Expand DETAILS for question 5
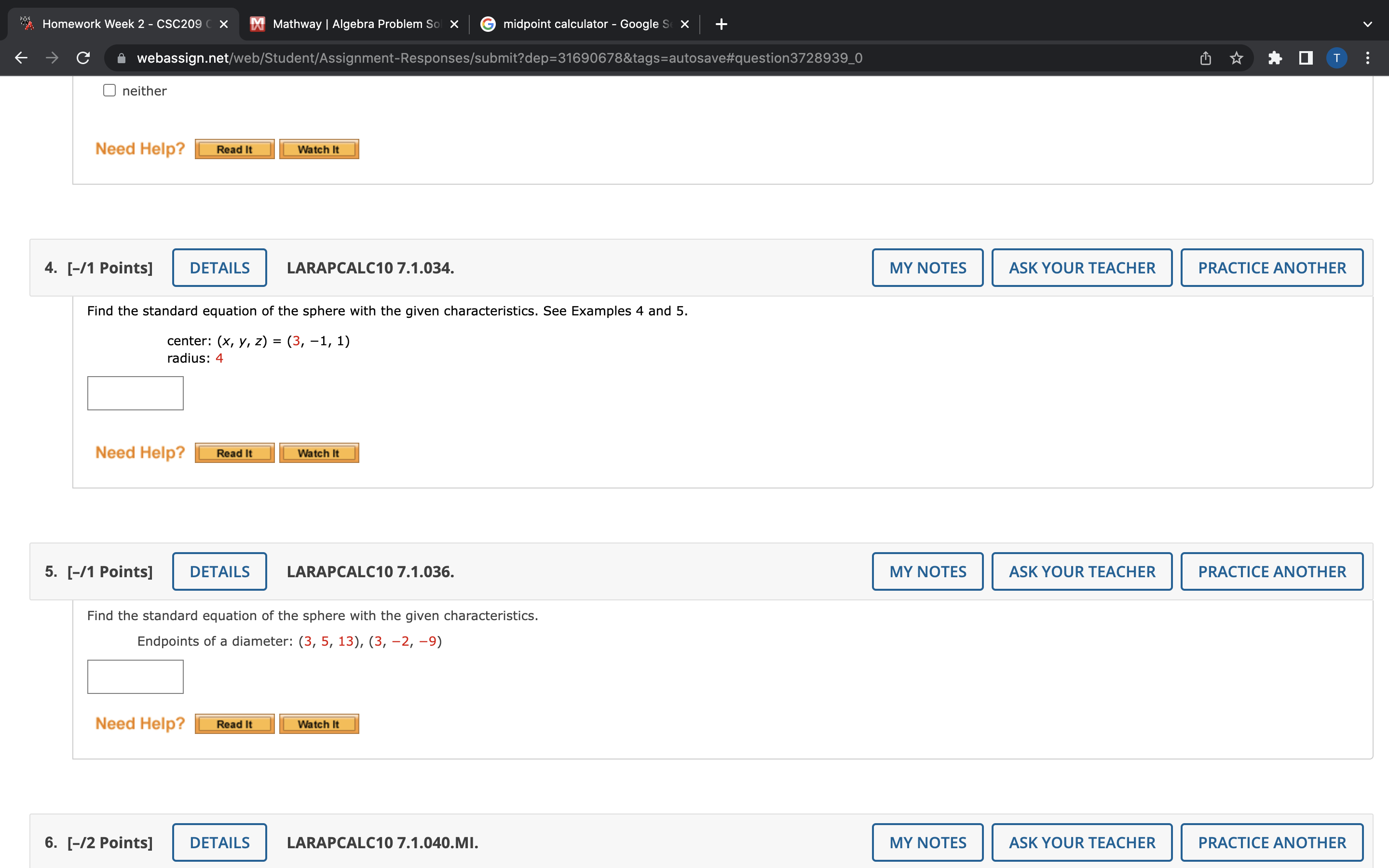The height and width of the screenshot is (868, 1389). [219, 572]
